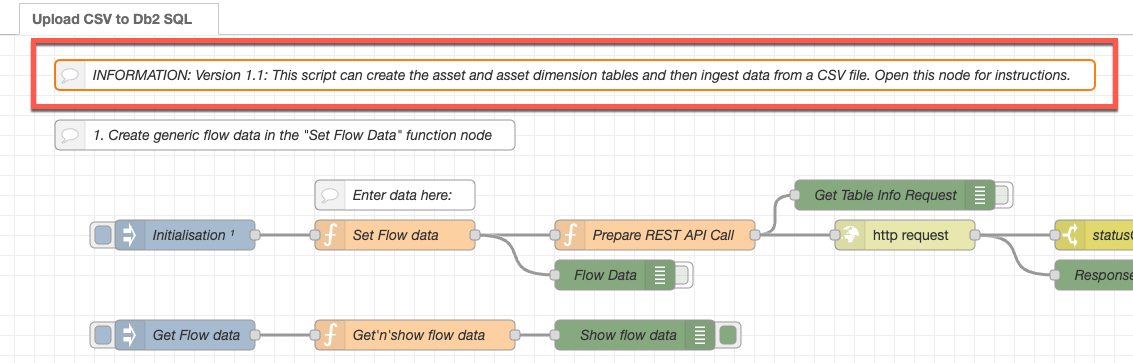
Task: Trigger the Get Flow data inject button
Action: pos(103,335)
